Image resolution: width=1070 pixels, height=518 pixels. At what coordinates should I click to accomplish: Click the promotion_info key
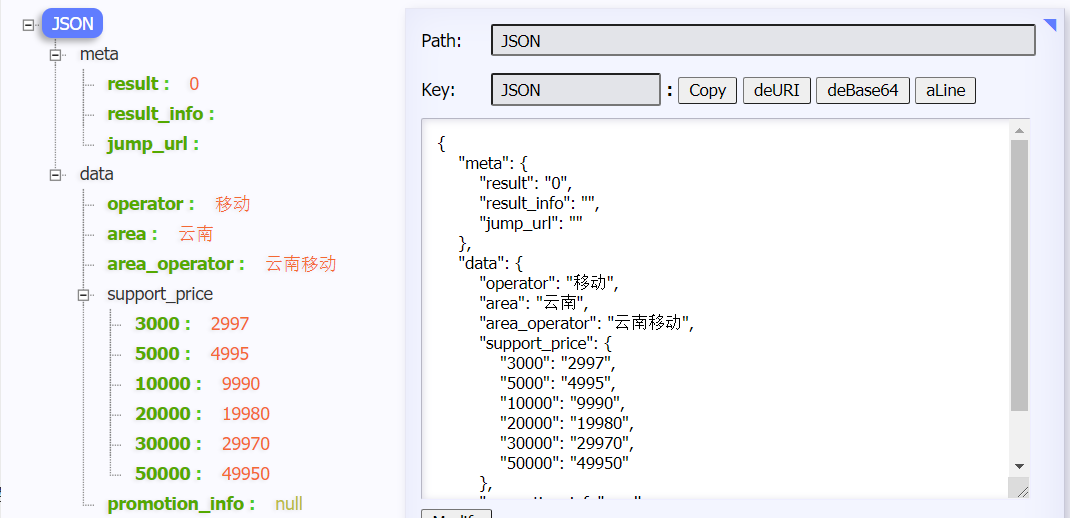[x=181, y=504]
